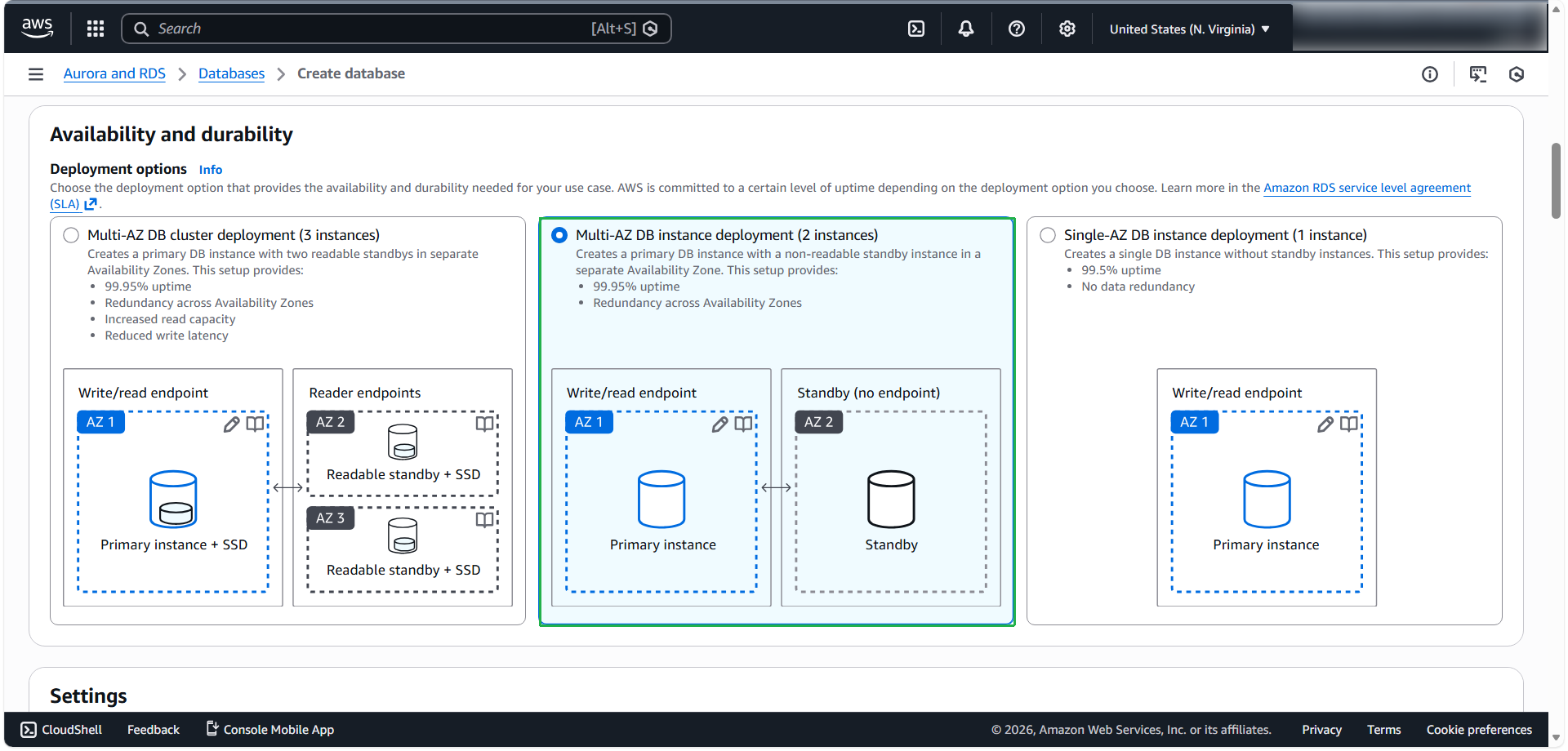Click the Increased read capacity bullet
This screenshot has width=1568, height=751.
170,319
